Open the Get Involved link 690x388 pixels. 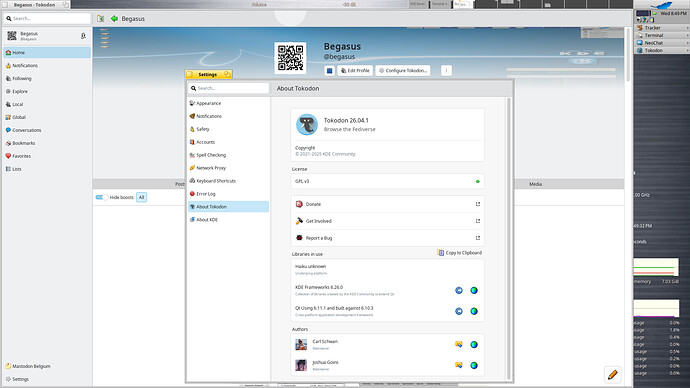click(x=387, y=221)
